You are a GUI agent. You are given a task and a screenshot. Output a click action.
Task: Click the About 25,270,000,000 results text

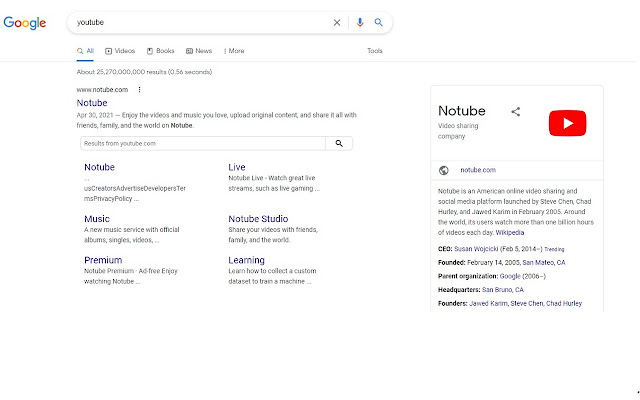point(144,72)
